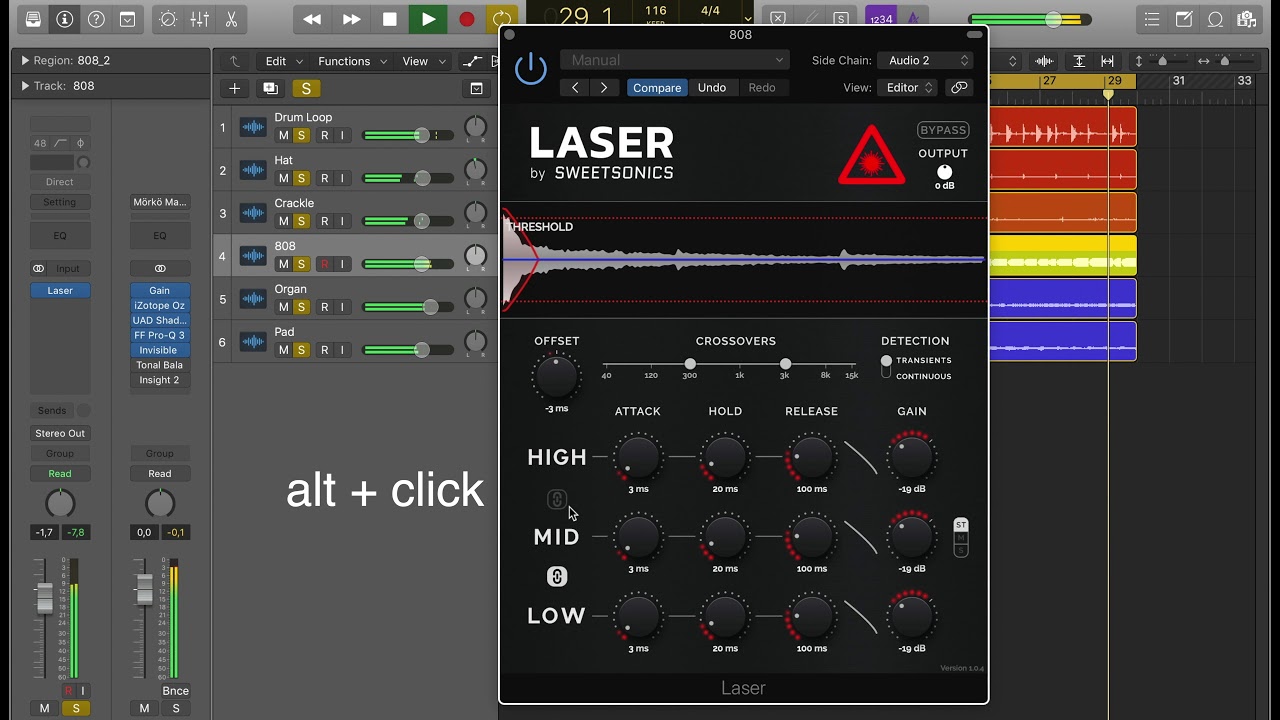
Task: Open the Note Pad icon
Action: coord(1184,19)
